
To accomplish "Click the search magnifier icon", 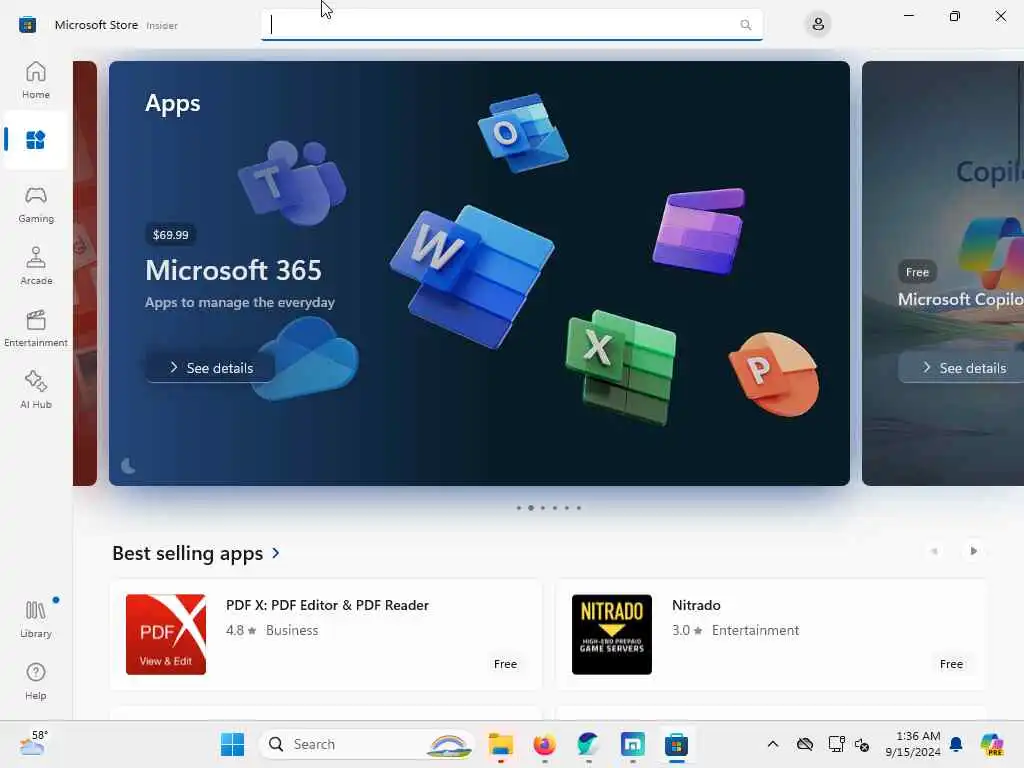I will click(x=745, y=25).
